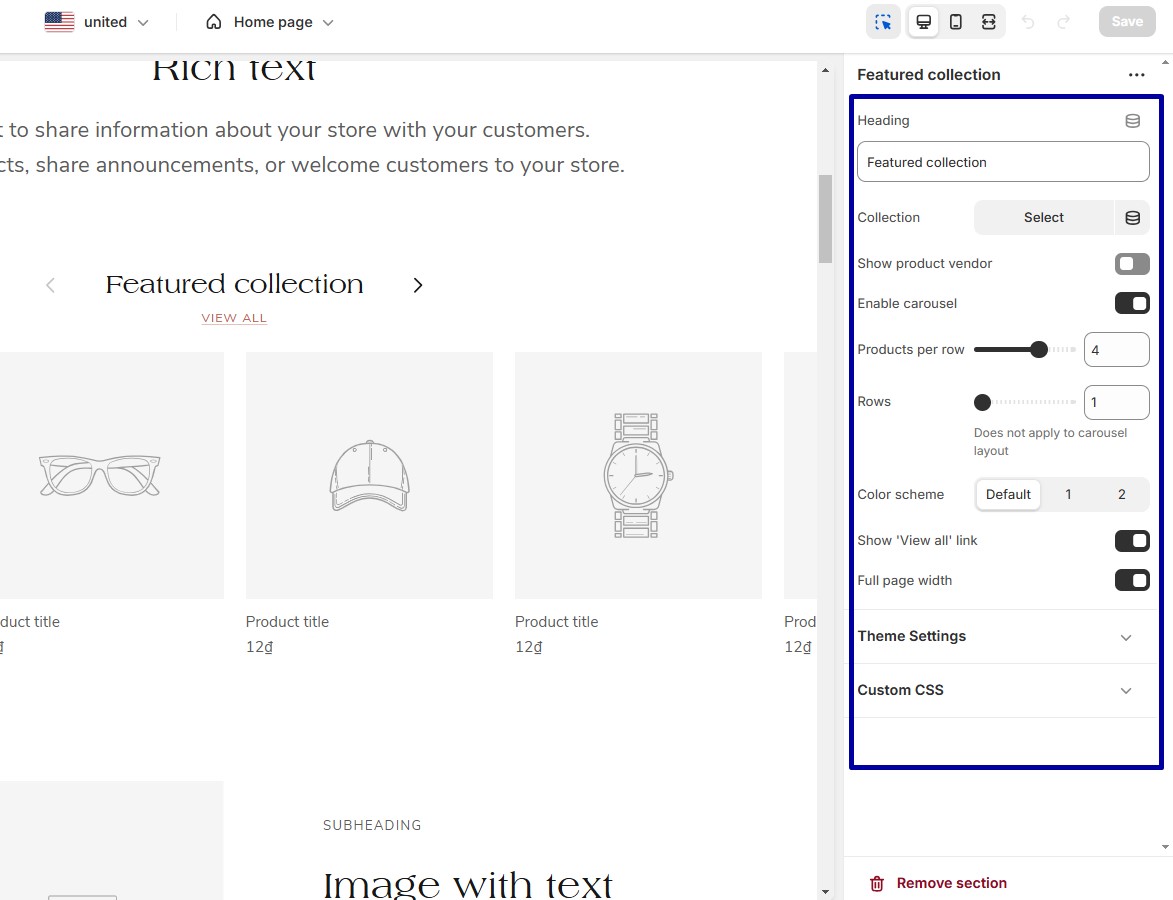Click Product title under the watch
The image size is (1173, 900).
pyautogui.click(x=557, y=622)
